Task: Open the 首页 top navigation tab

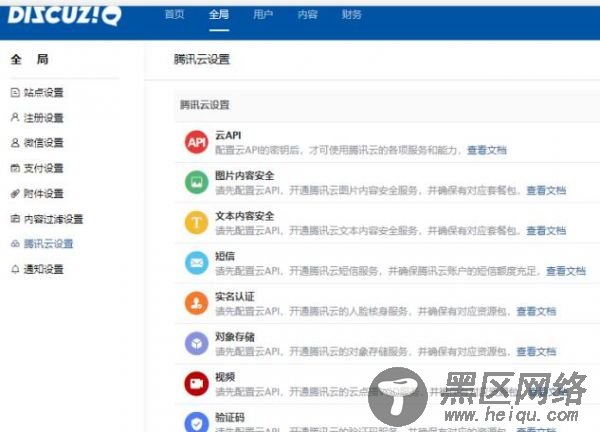Action: click(174, 15)
